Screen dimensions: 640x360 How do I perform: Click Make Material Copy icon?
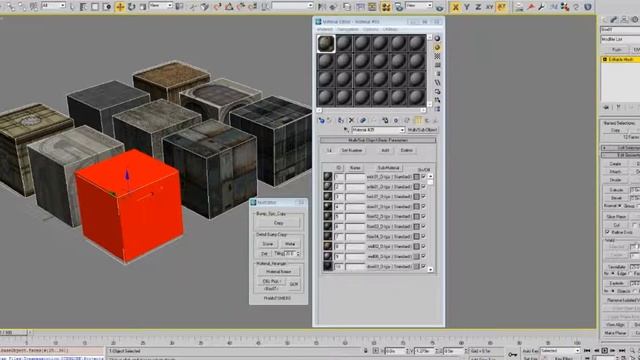point(362,120)
